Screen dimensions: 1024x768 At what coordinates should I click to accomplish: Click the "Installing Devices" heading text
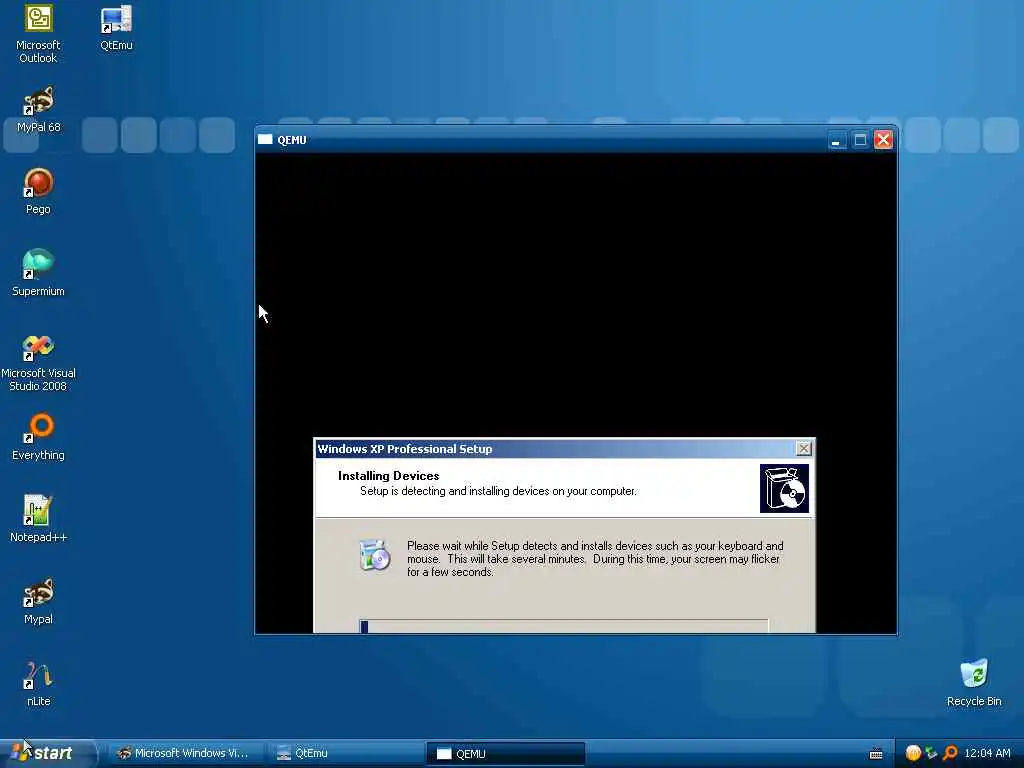[x=389, y=475]
